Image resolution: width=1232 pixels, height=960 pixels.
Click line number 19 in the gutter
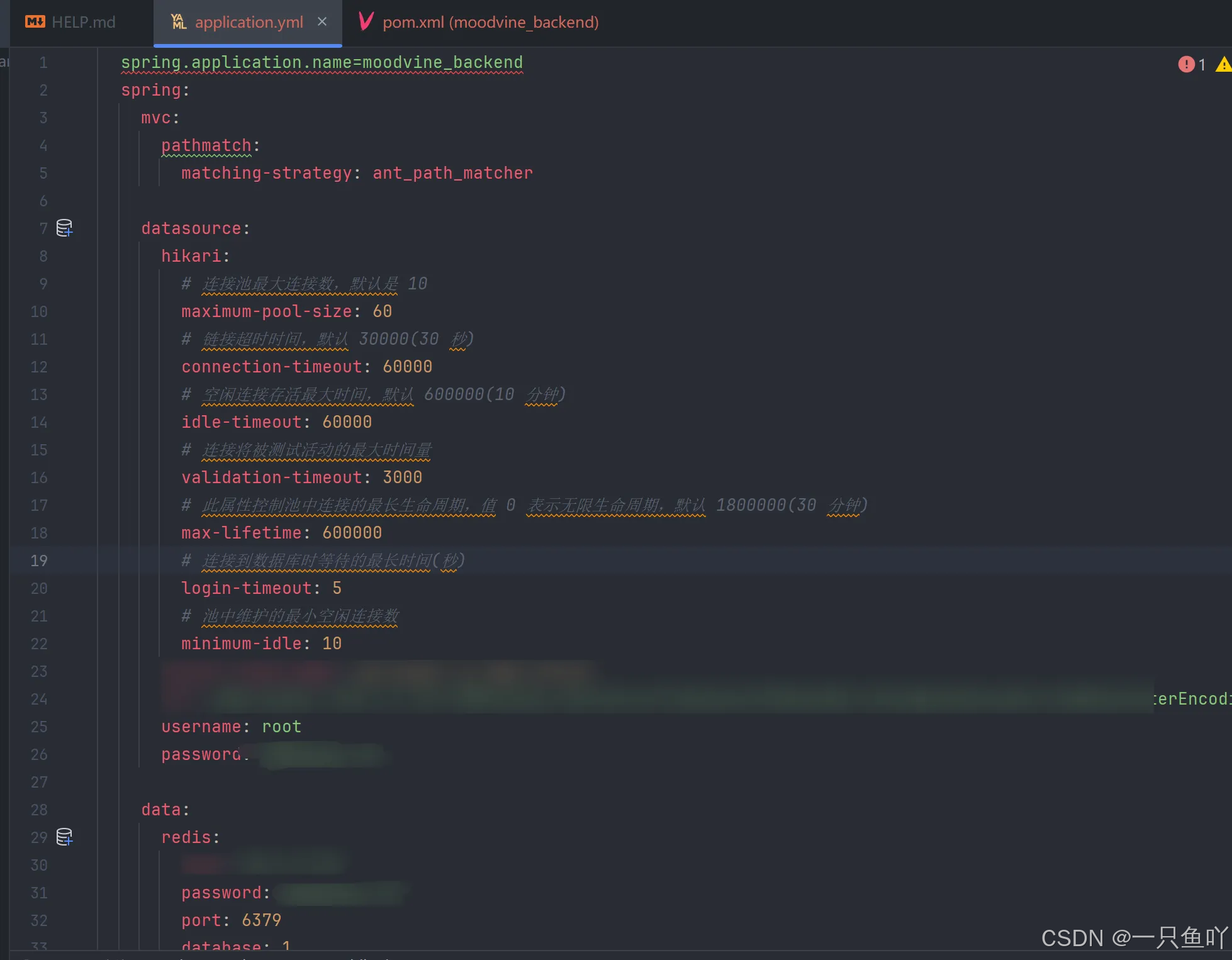39,561
